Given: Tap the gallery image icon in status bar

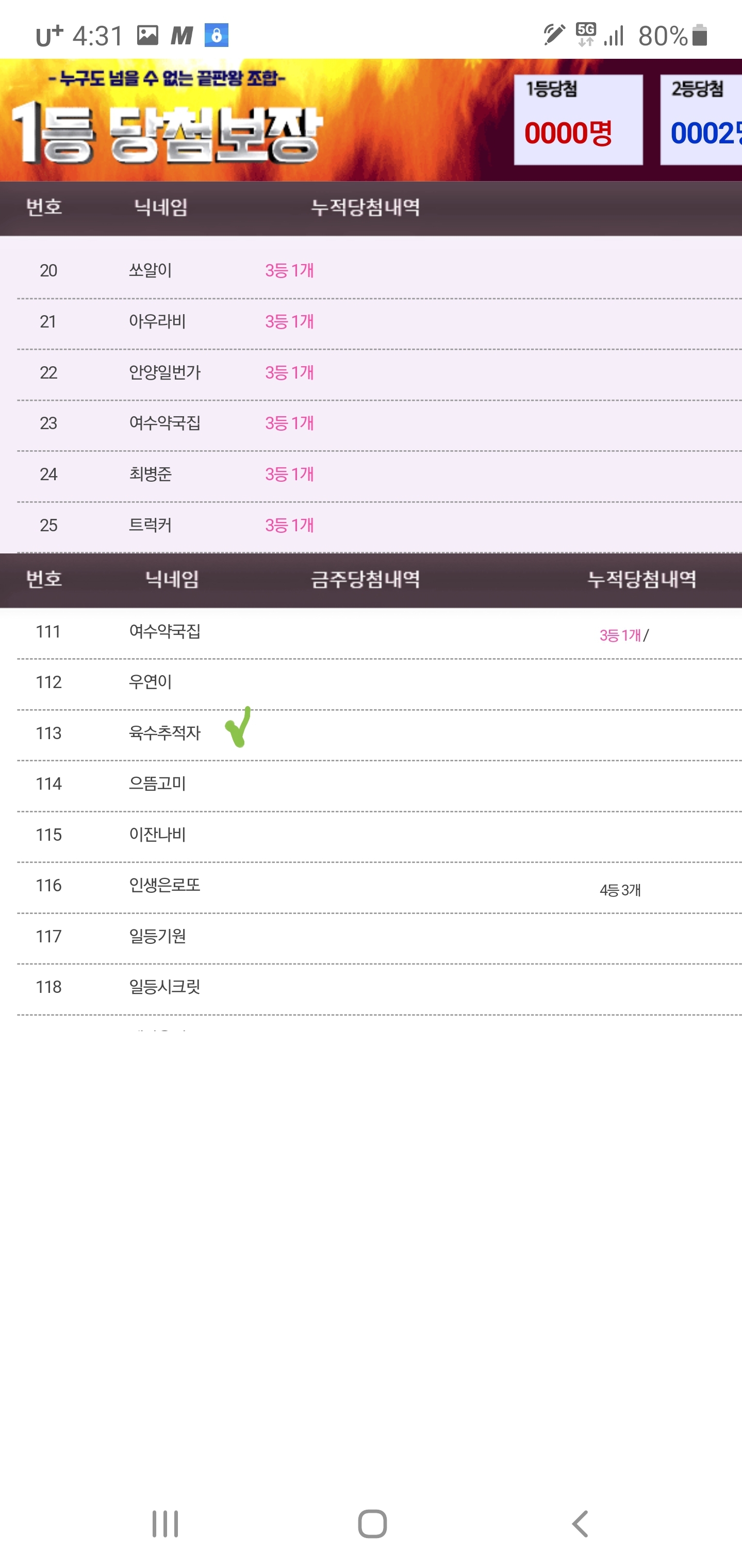Looking at the screenshot, I should 147,35.
